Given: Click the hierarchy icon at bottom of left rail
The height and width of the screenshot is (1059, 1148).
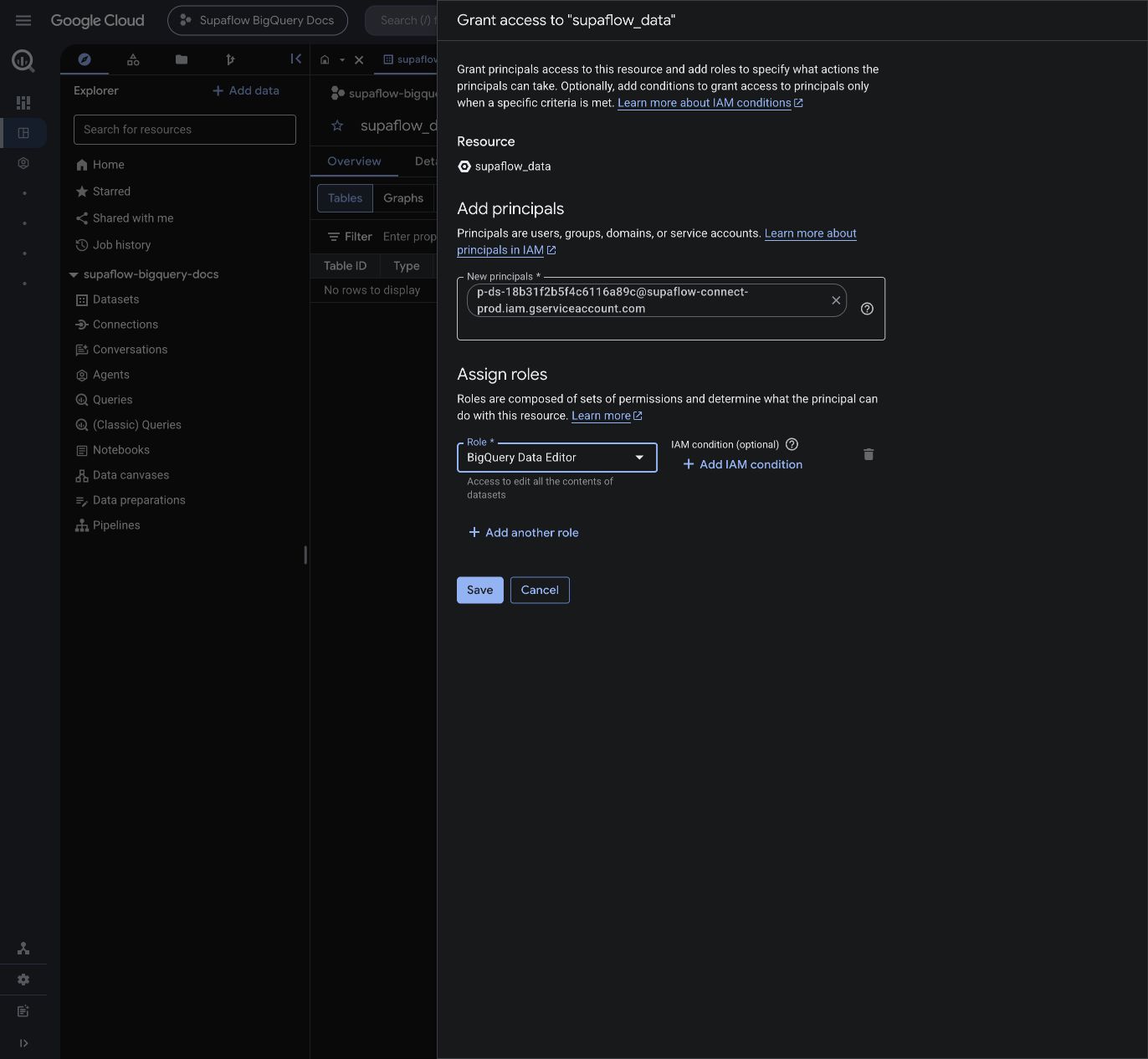Looking at the screenshot, I should (23, 949).
